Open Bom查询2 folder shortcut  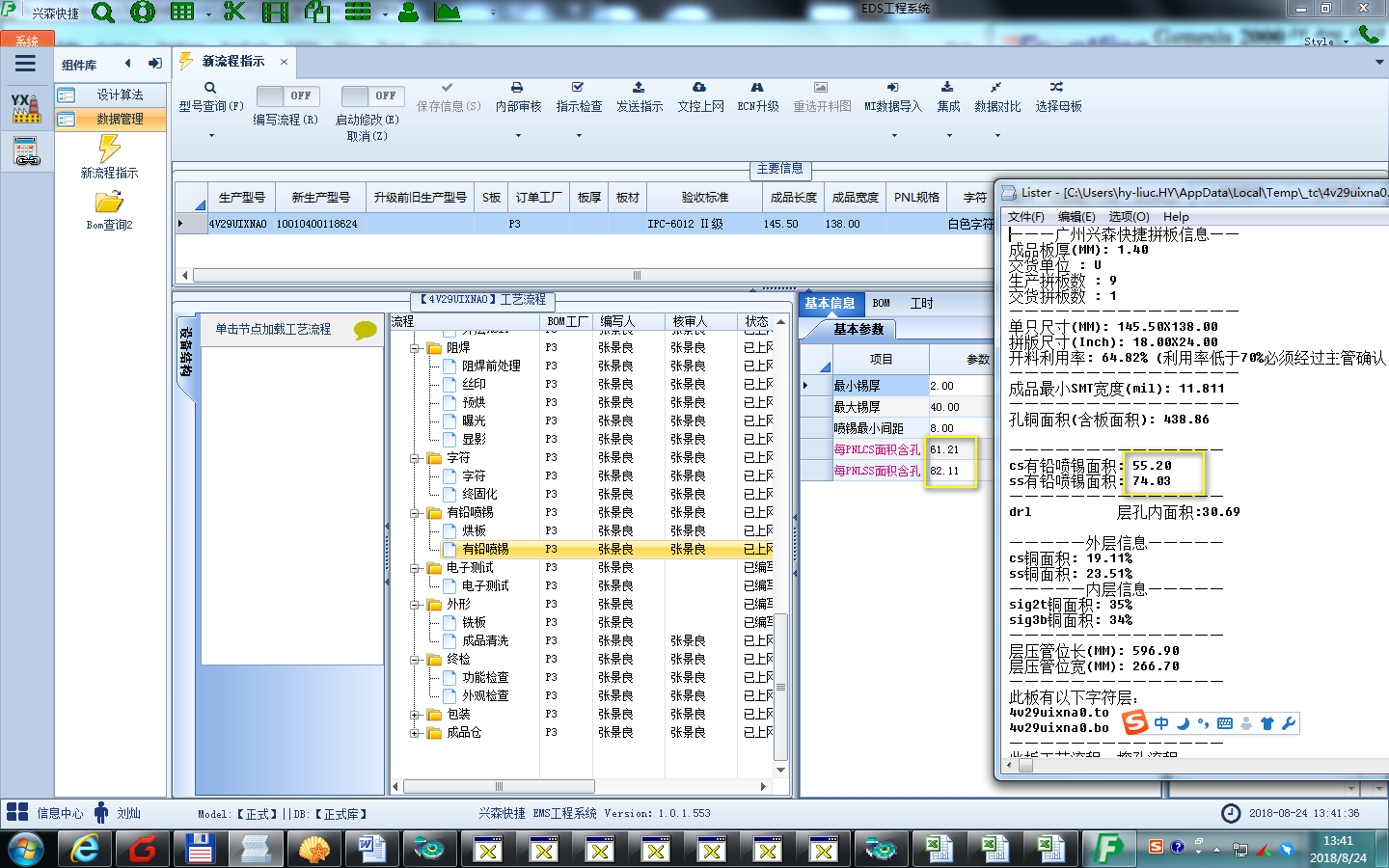(109, 210)
